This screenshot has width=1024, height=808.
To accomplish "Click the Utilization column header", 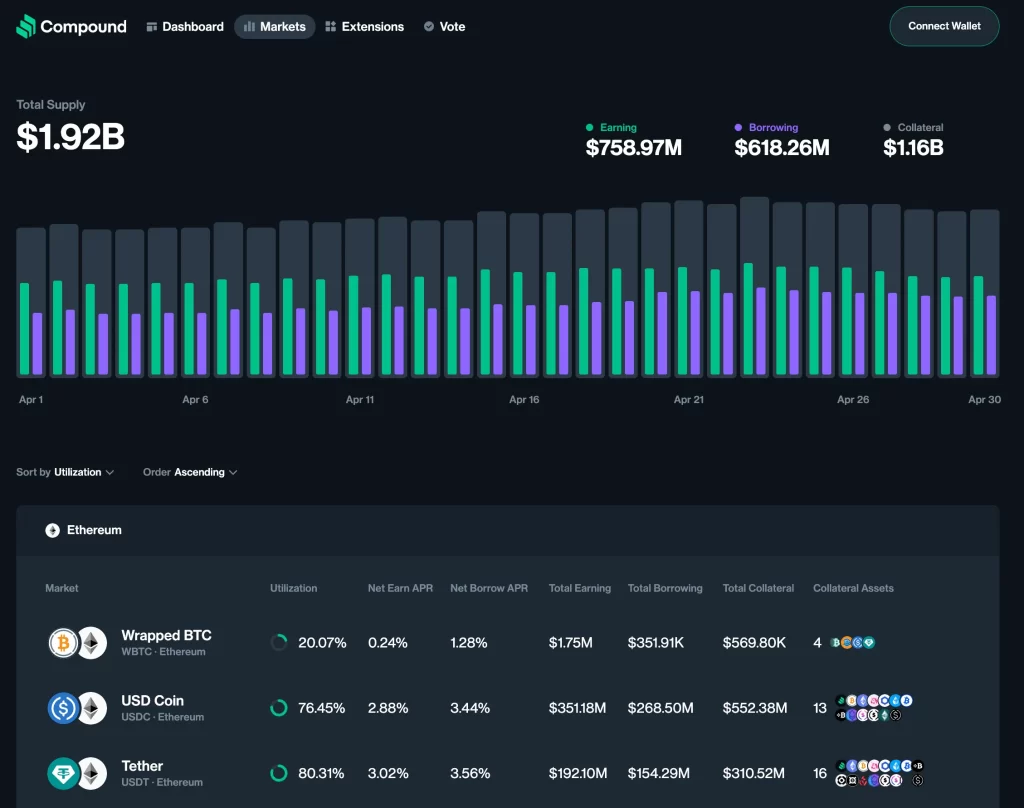I will pos(293,589).
